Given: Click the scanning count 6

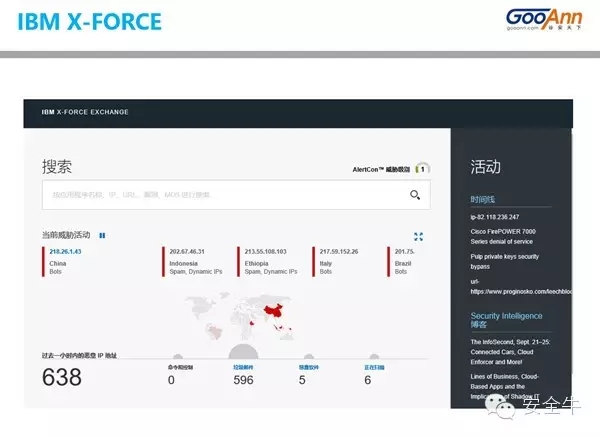Looking at the screenshot, I should (x=367, y=380).
